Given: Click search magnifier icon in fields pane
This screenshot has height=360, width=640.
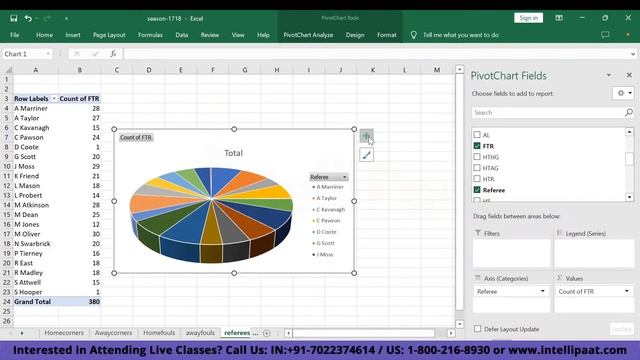Looking at the screenshot, I should (x=629, y=112).
